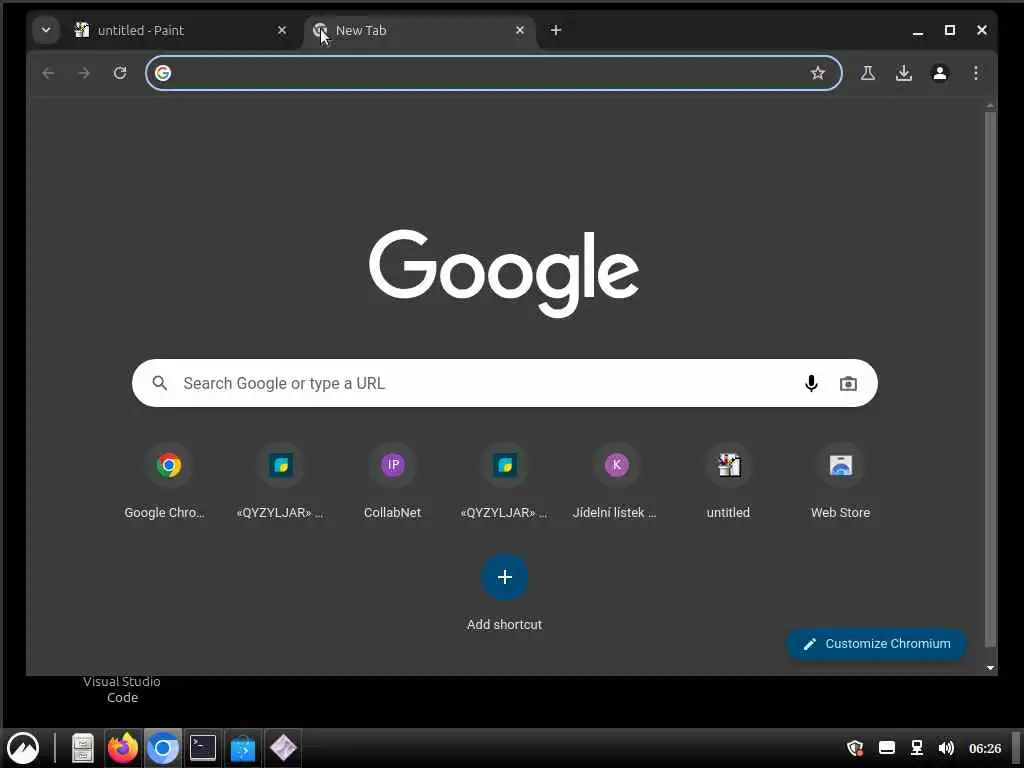Open the Downloads toolbar icon
The image size is (1024, 768).
(x=904, y=73)
